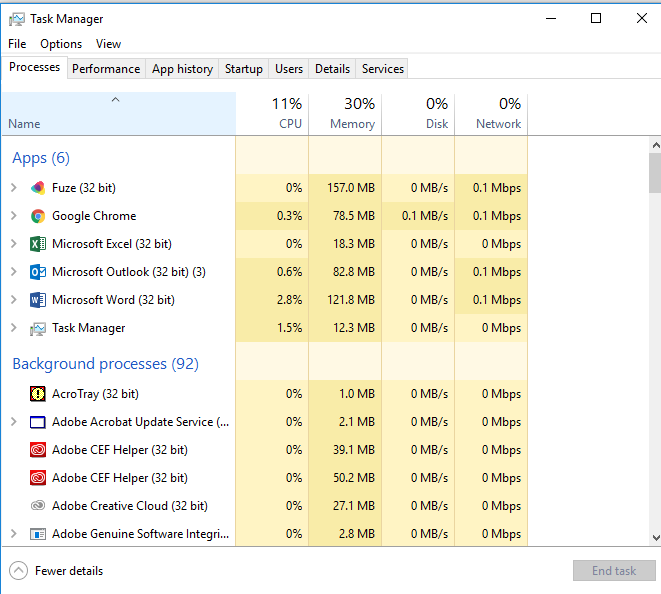Sort processes by the Disk column
Screen dimensions: 661x594
click(418, 114)
